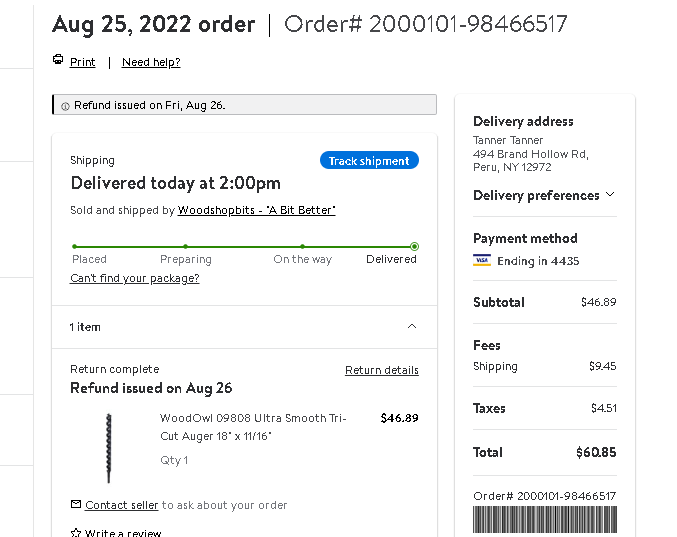
Task: Click the order barcode image
Action: coord(545,520)
